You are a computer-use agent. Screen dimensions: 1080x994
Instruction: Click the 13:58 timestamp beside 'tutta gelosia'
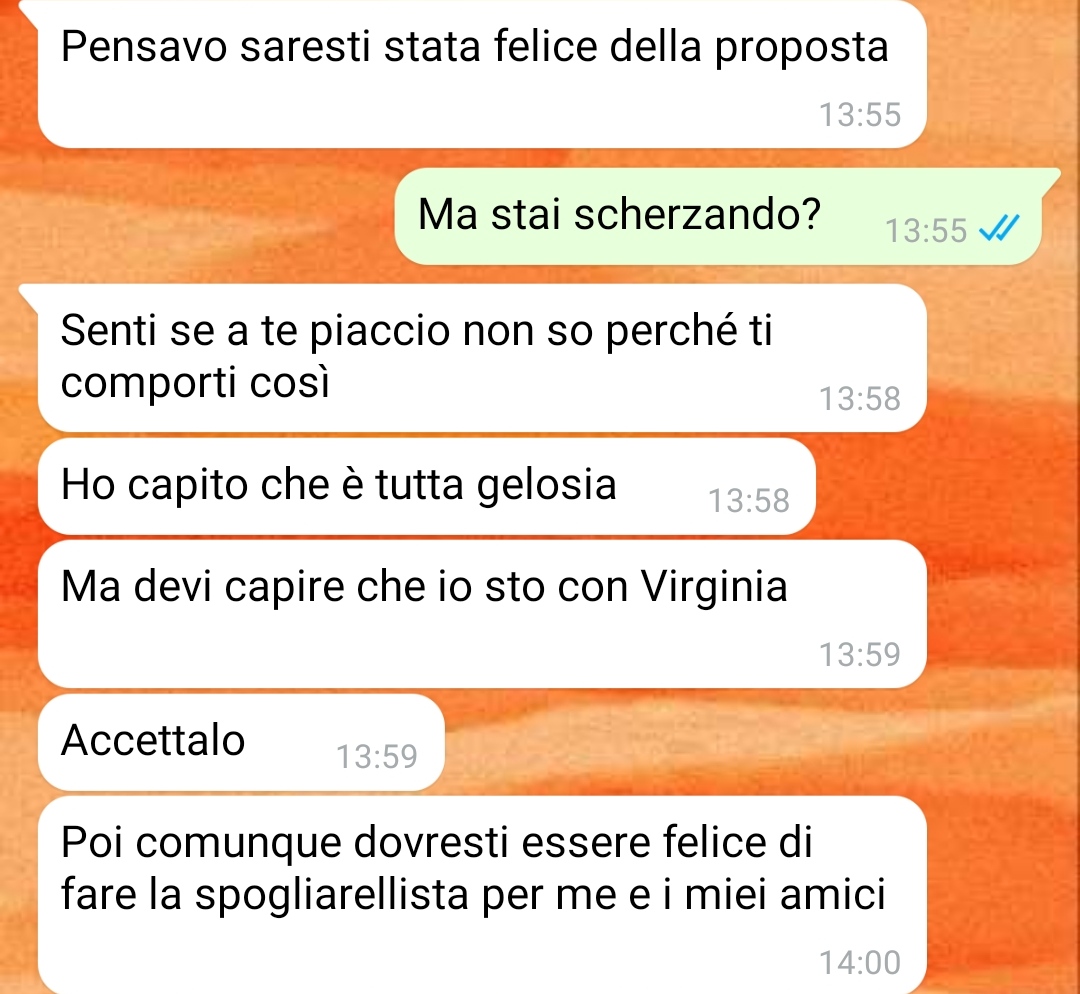(x=749, y=501)
